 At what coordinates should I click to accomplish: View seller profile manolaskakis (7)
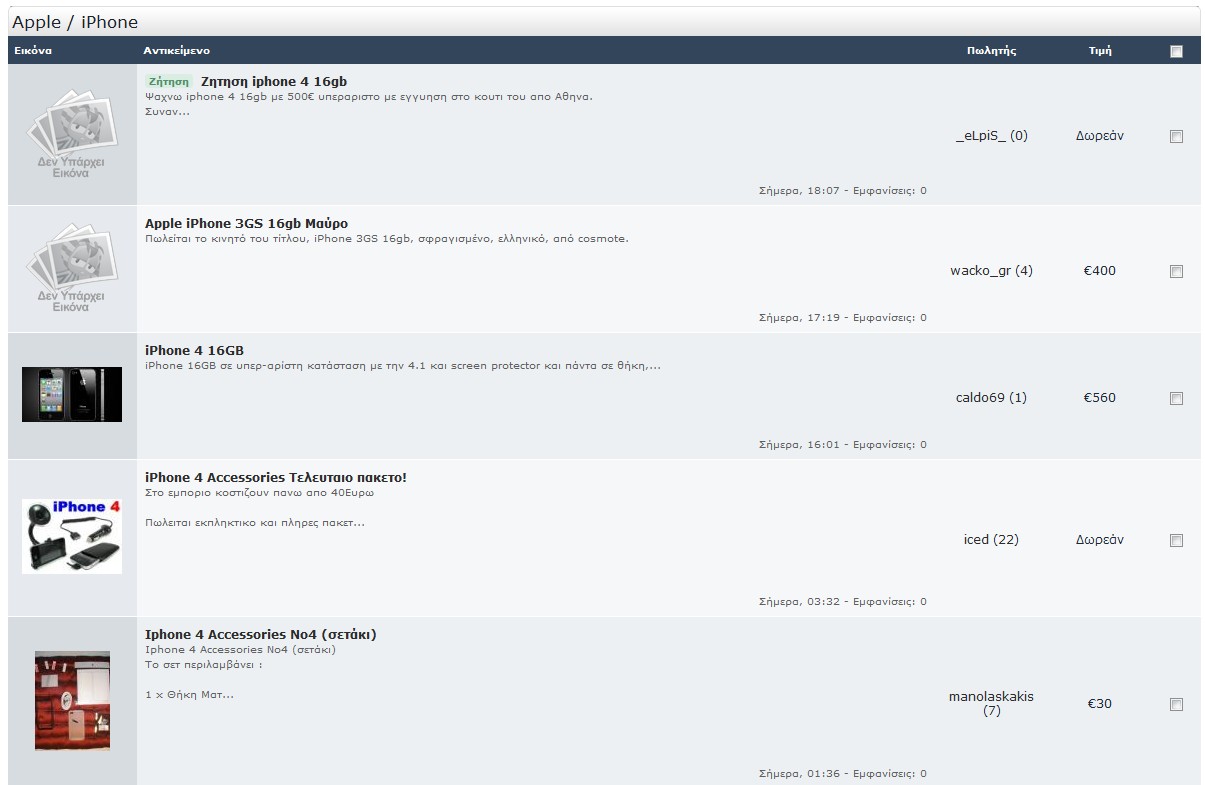pyautogui.click(x=991, y=703)
